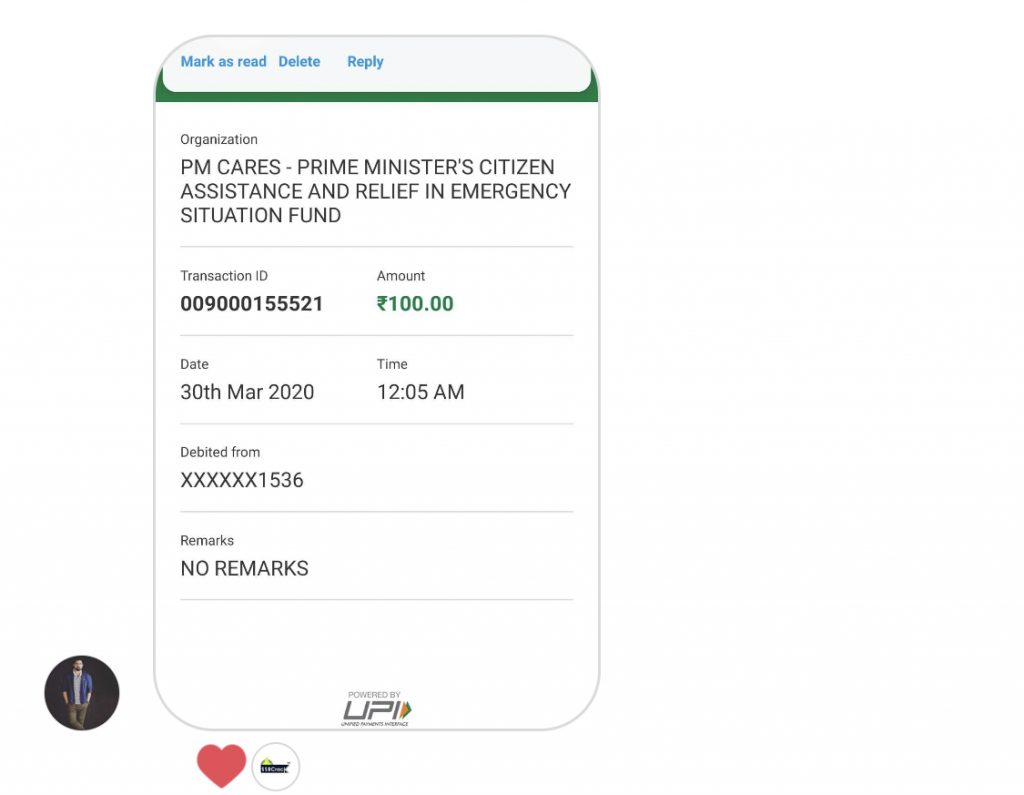Click the small circular logo badge beside heart
1024x795 pixels.
coord(276,766)
